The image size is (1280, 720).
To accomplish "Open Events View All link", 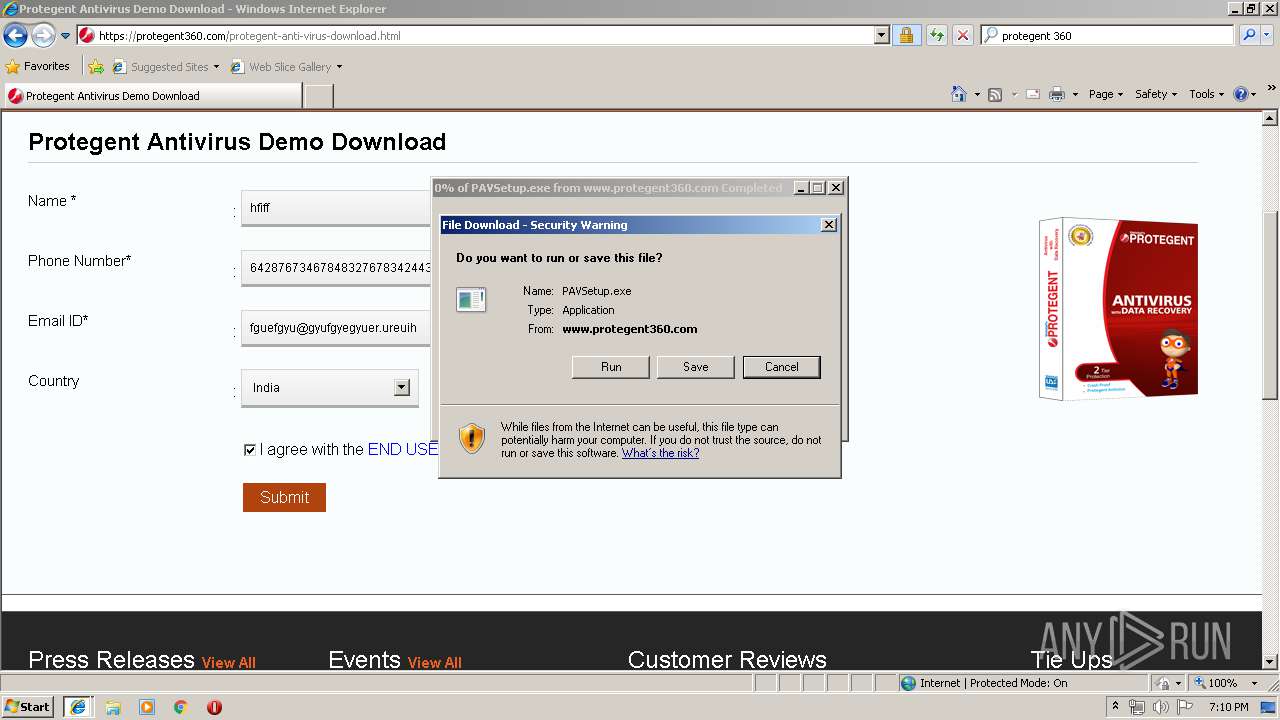I will pyautogui.click(x=434, y=663).
